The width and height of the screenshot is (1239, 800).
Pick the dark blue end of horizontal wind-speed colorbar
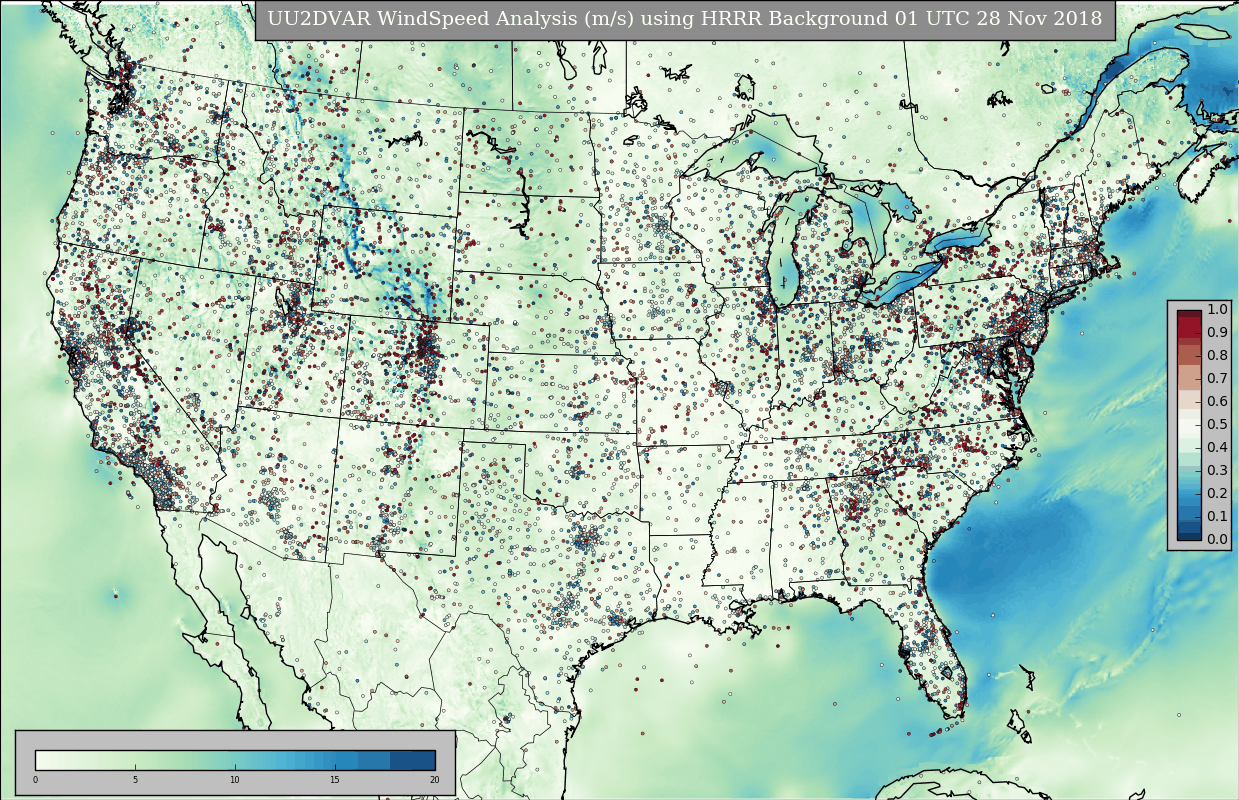412,760
